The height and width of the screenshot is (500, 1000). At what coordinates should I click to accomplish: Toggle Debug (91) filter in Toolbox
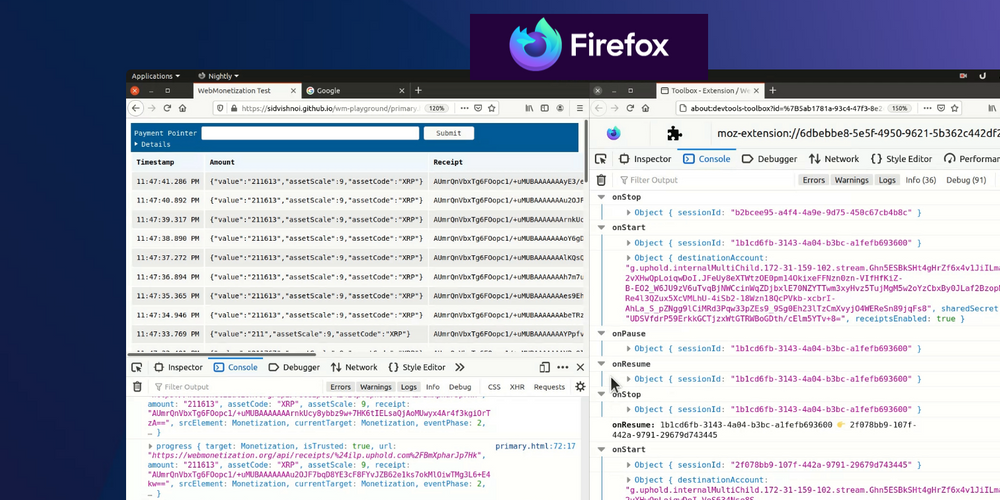966,180
